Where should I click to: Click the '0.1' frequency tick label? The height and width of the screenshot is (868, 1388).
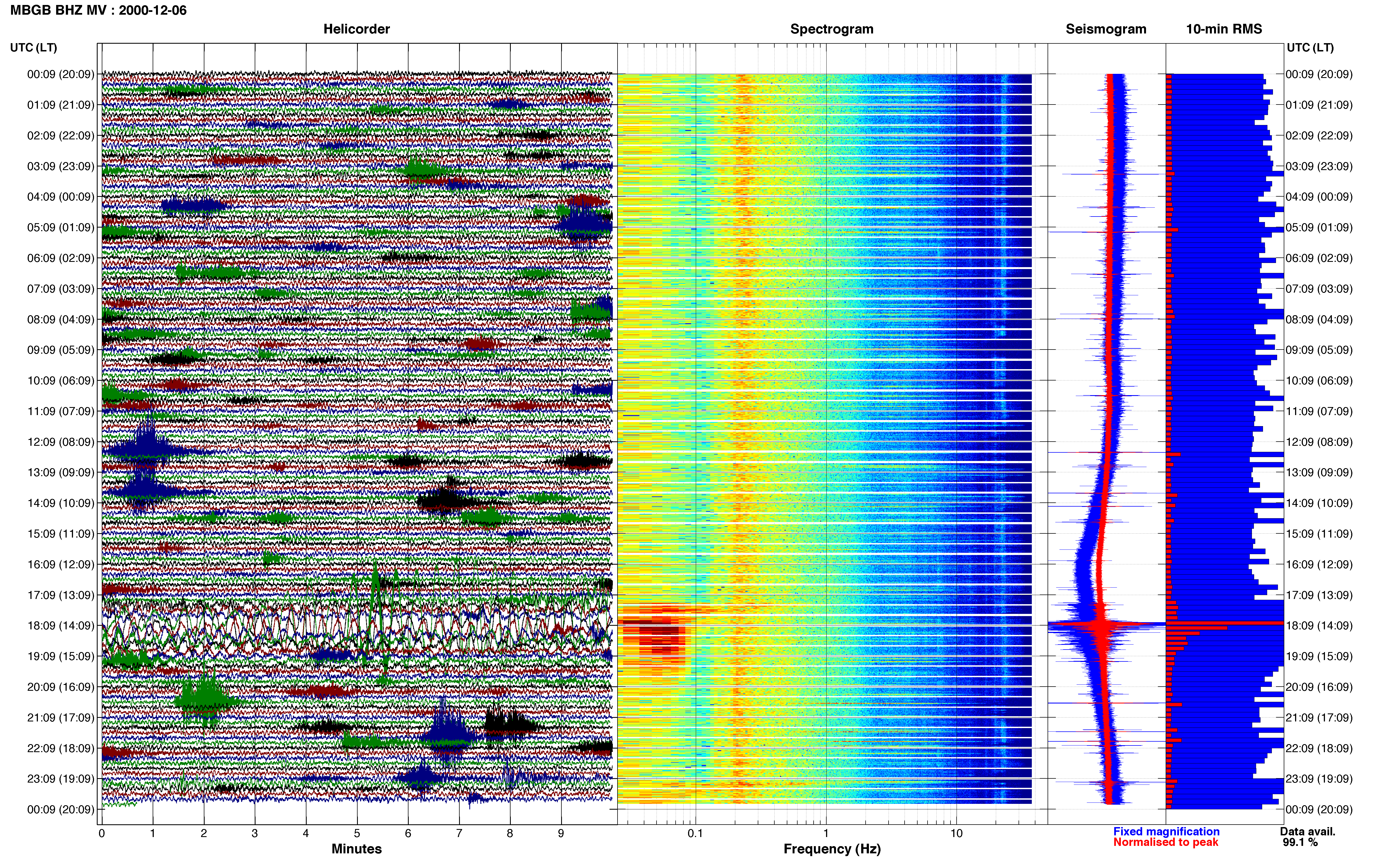coord(695,833)
